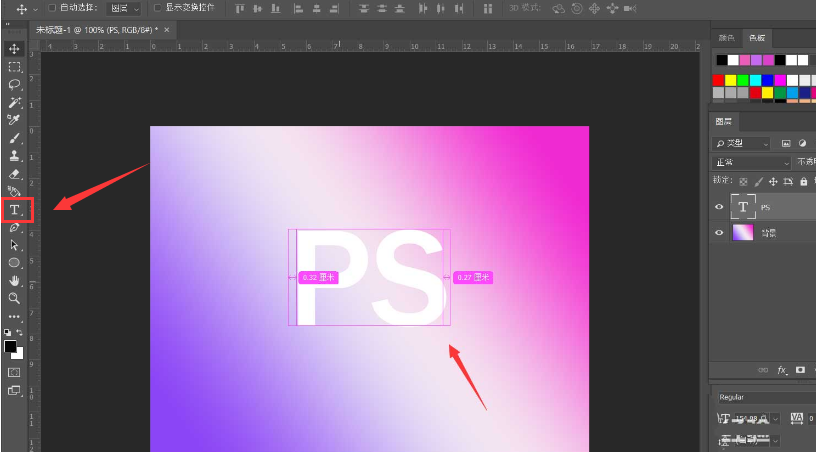Select the Horizontal Type tool

coord(15,210)
